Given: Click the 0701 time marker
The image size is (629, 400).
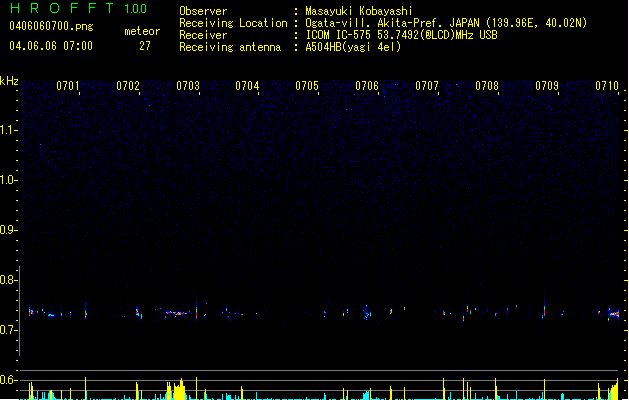Looking at the screenshot, I should click(x=67, y=86).
